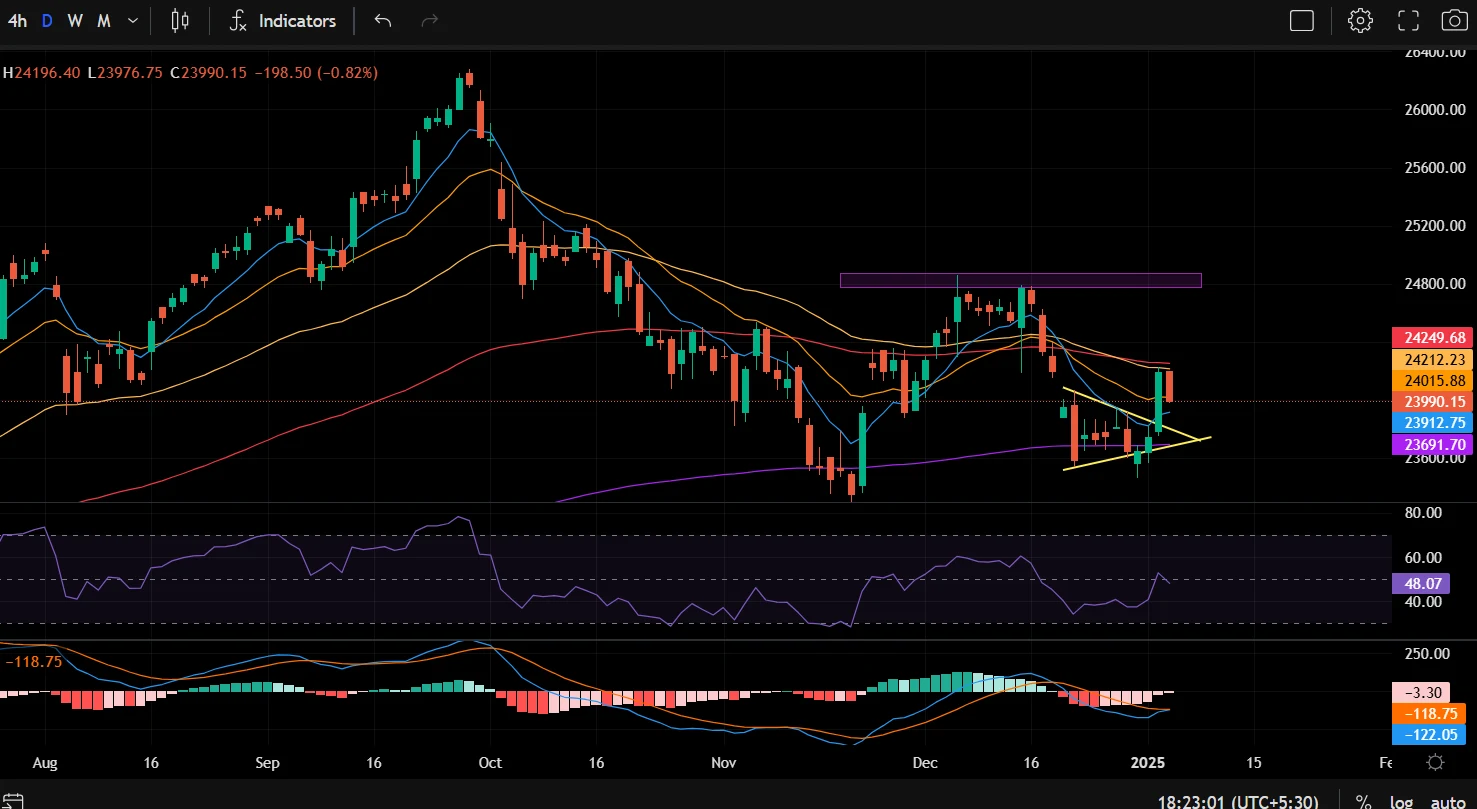
Task: Toggle logarithmic scale with log button
Action: [1401, 801]
